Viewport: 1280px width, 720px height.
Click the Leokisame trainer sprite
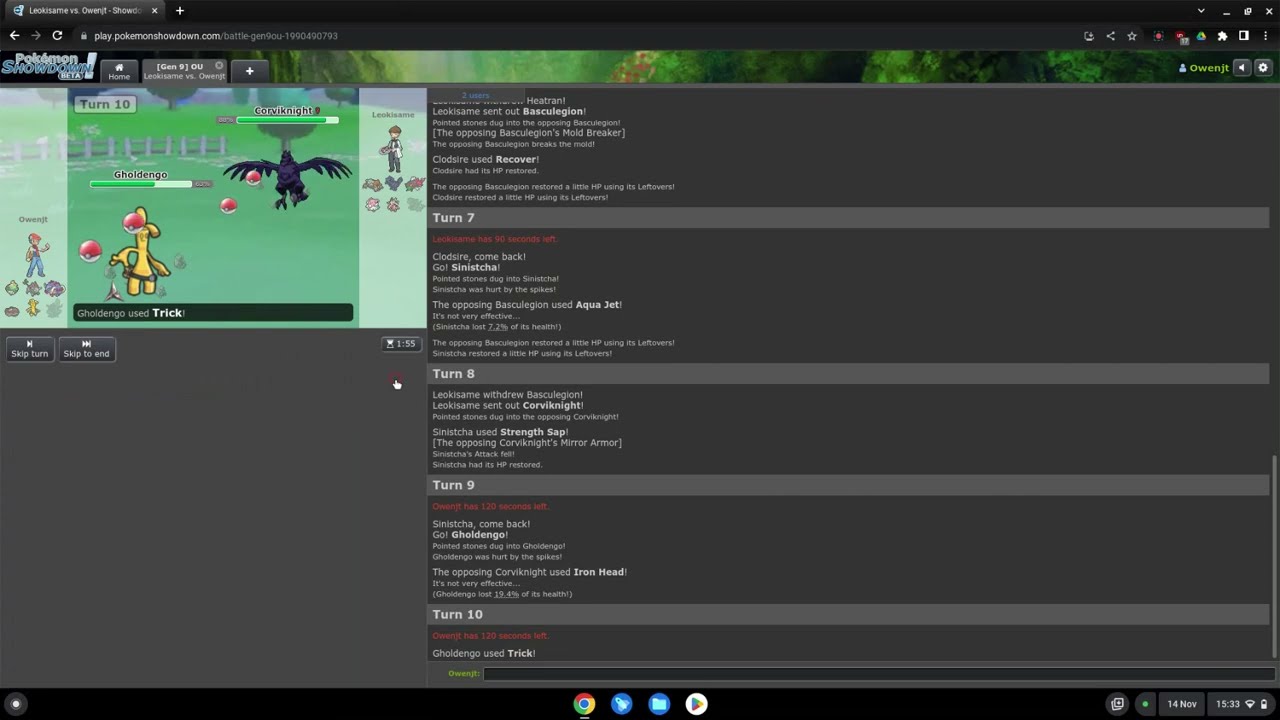394,149
